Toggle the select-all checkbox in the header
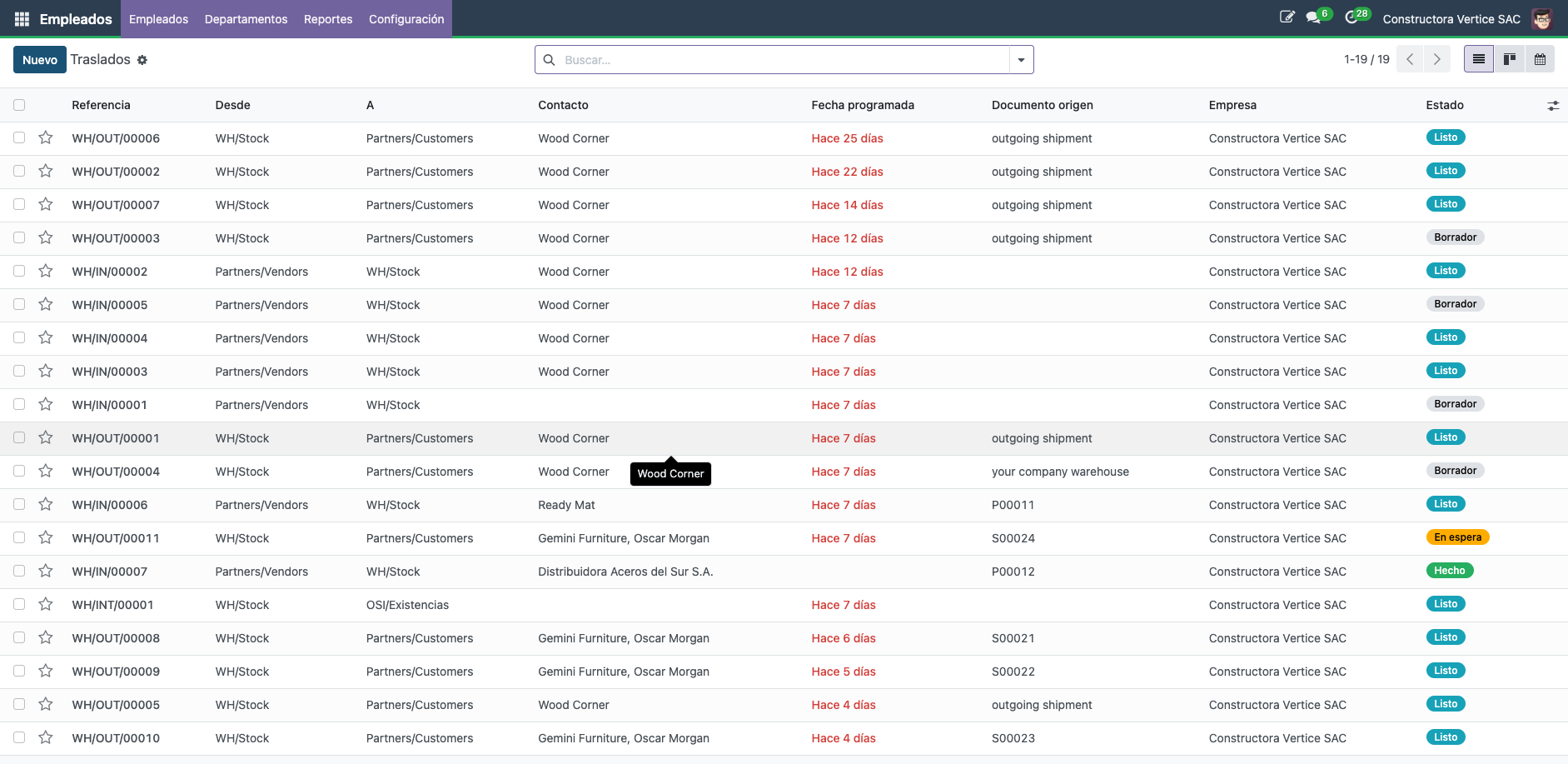The height and width of the screenshot is (764, 1568). coord(19,105)
